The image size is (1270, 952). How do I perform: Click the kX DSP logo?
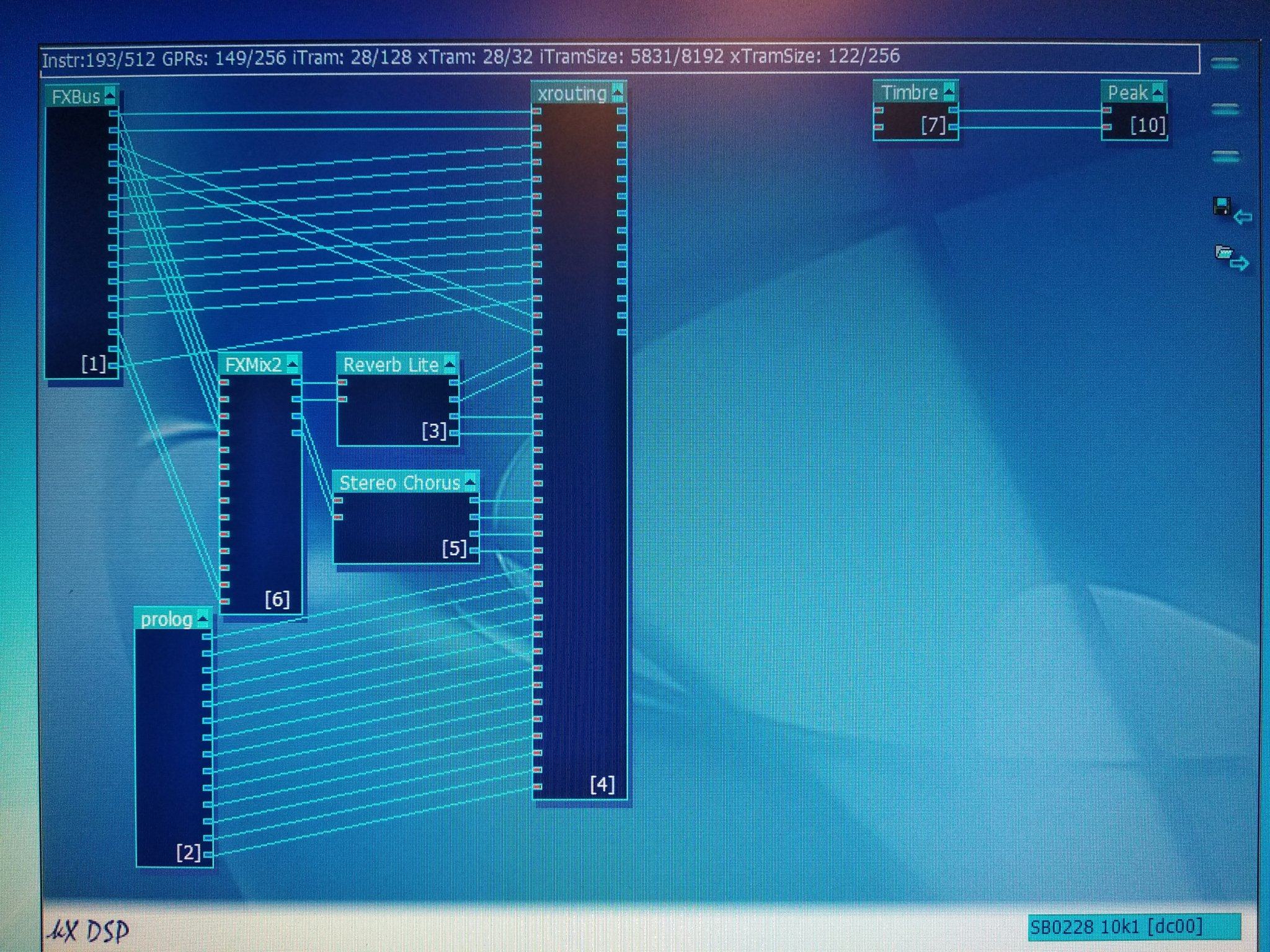pos(89,930)
